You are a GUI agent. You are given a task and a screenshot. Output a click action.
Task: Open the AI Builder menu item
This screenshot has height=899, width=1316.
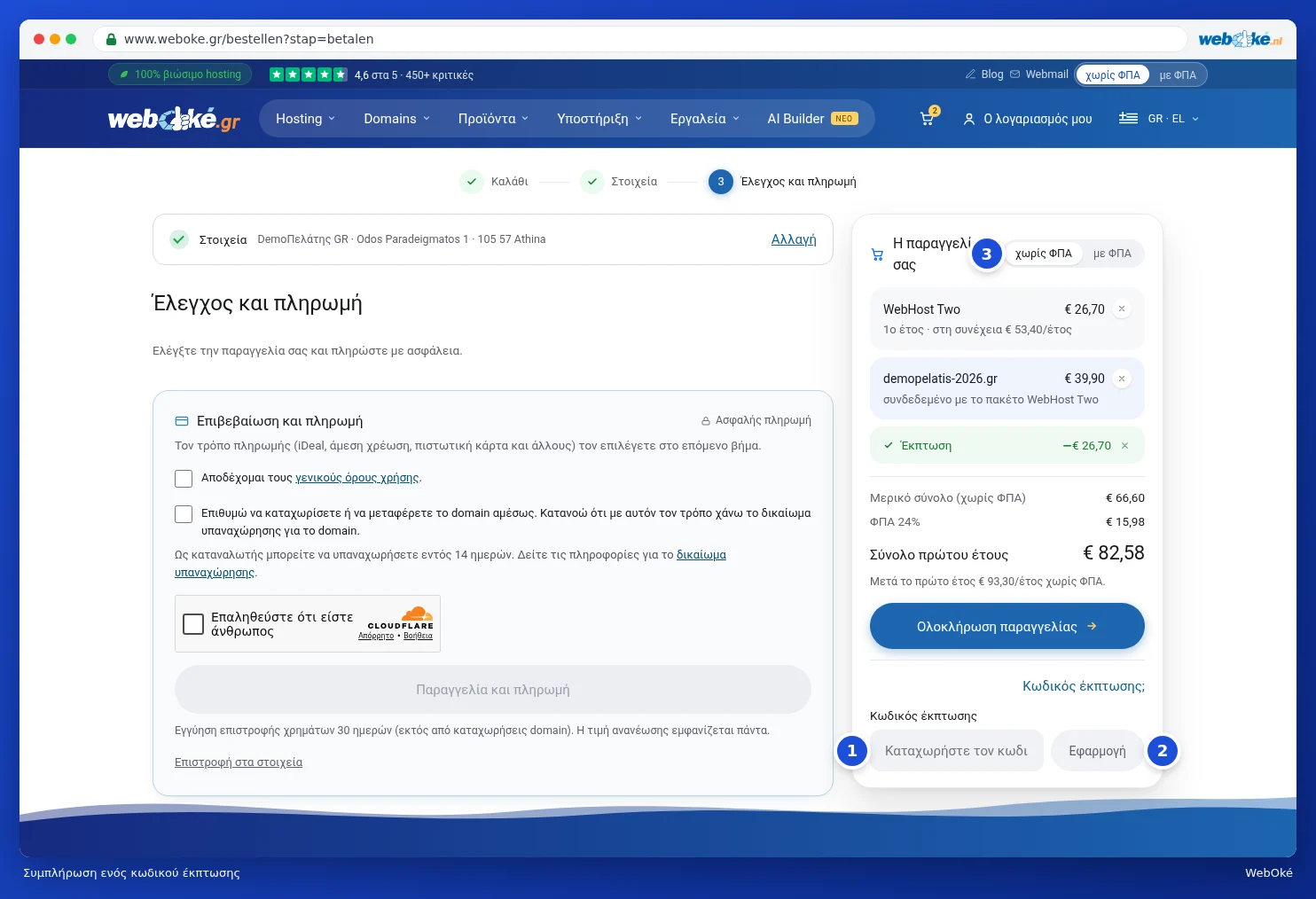(x=812, y=119)
